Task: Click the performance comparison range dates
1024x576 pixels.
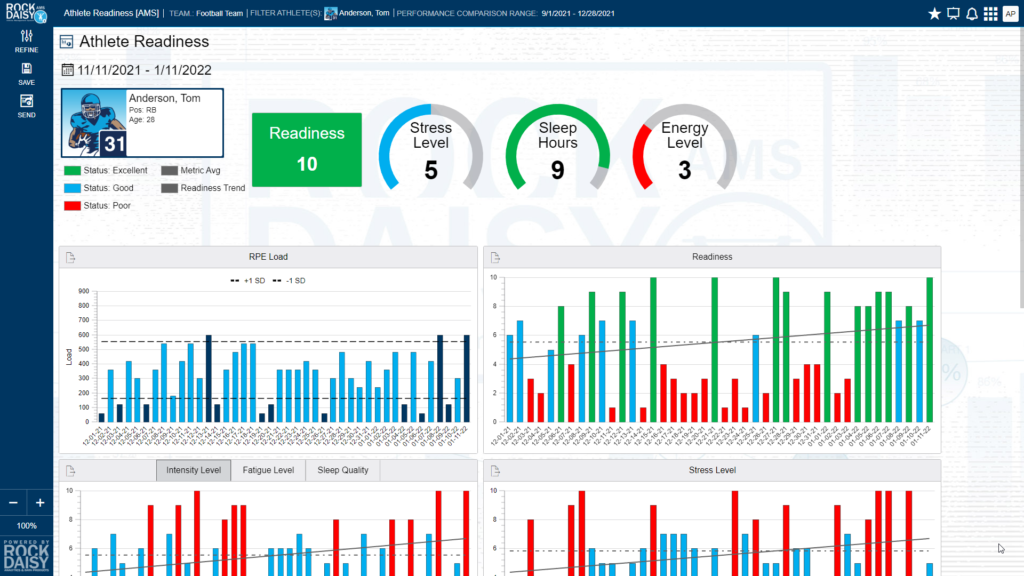Action: coord(578,14)
